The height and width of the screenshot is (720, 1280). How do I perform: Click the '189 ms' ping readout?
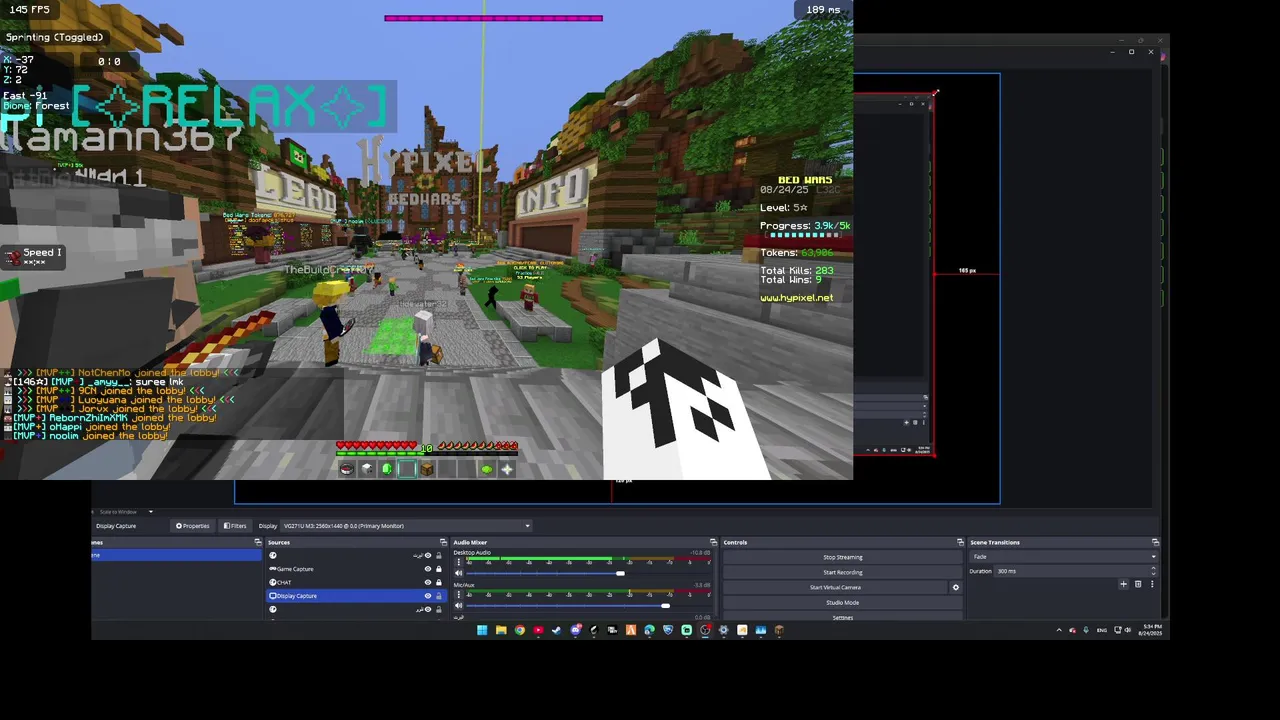[x=823, y=10]
